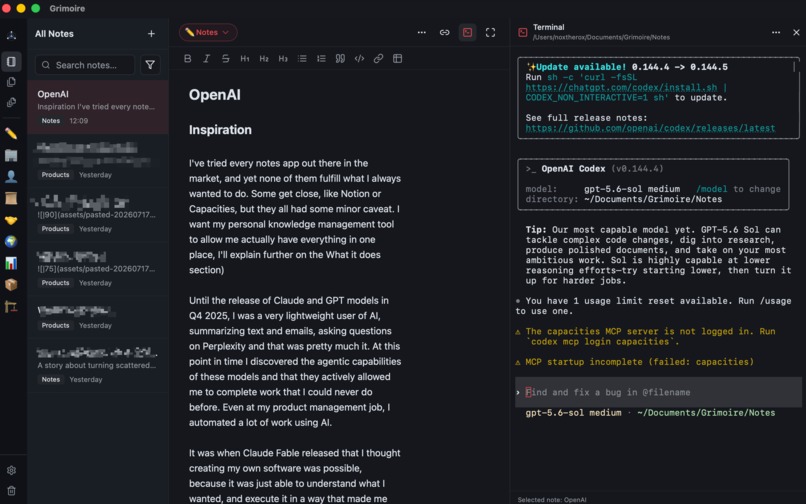Open the chatgpt.com codex install.sh link
The image size is (806, 504).
click(x=621, y=87)
